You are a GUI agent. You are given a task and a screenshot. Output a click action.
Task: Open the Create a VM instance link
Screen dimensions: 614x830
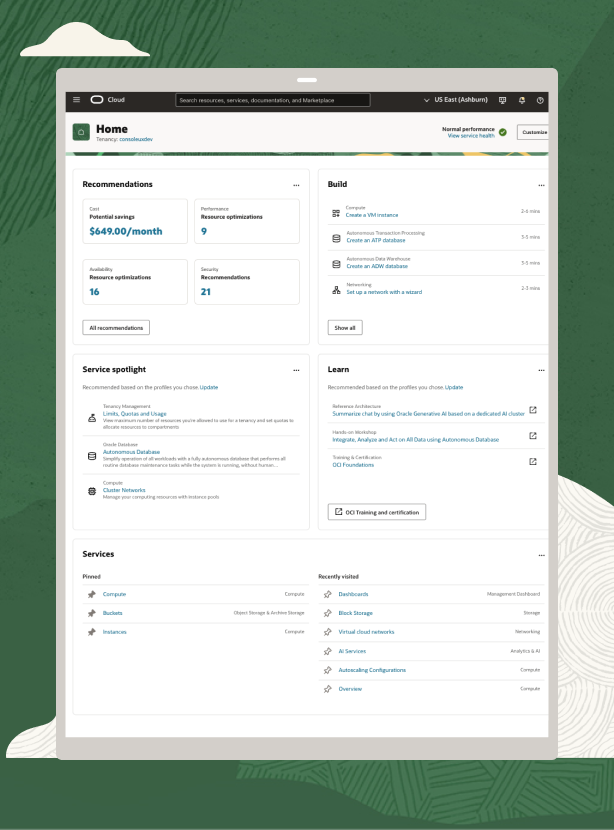point(372,215)
